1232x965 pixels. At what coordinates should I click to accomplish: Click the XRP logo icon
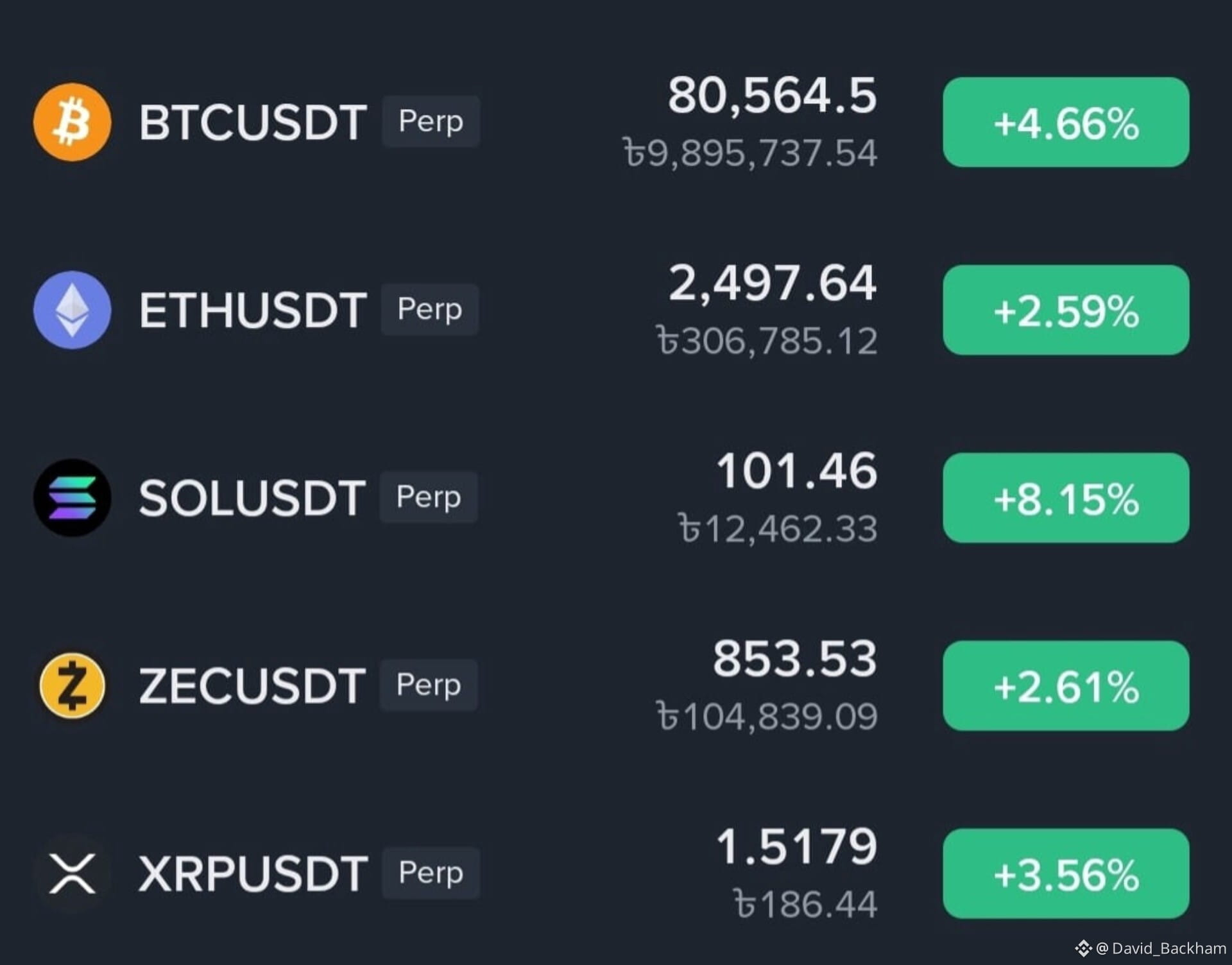72,873
